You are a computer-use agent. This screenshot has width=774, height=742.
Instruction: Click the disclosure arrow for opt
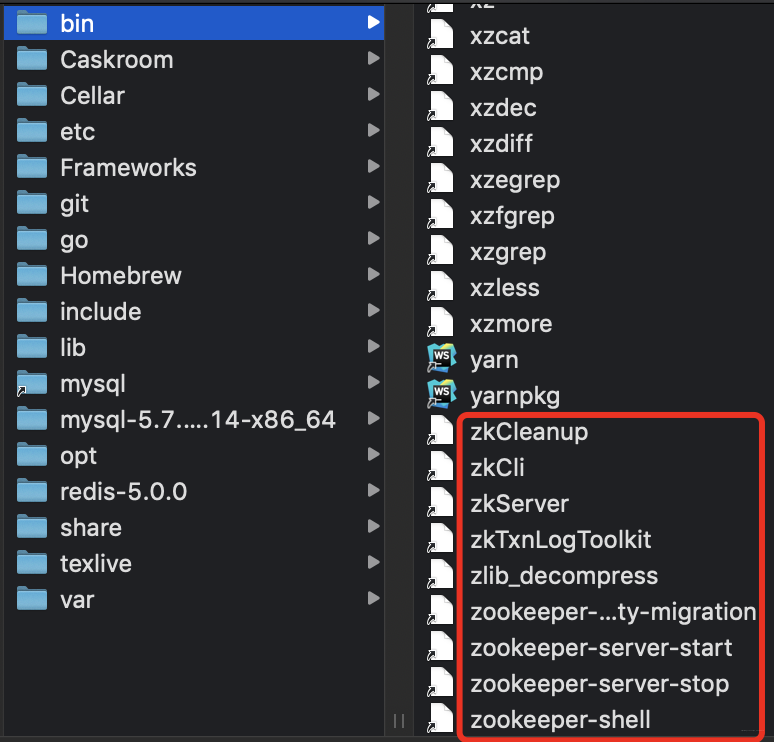tap(373, 455)
